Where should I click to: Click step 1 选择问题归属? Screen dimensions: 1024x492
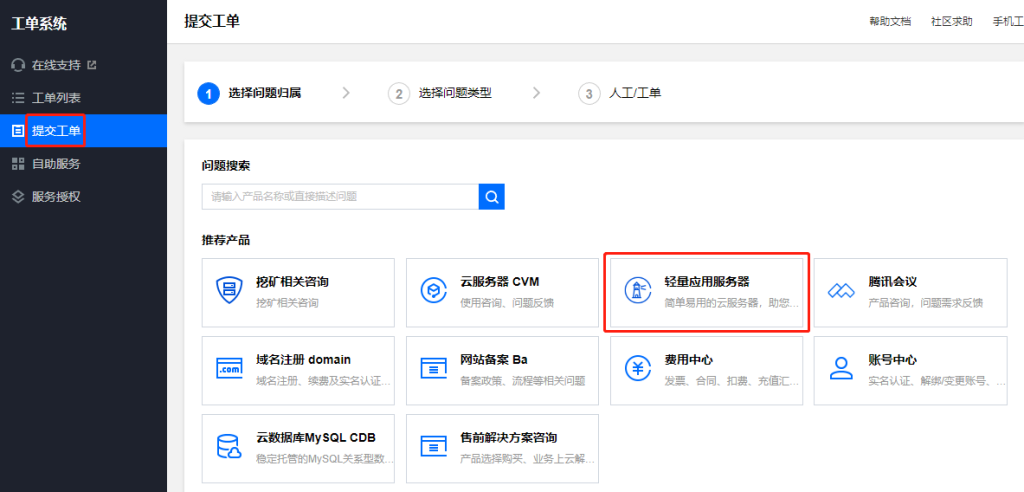tap(249, 93)
